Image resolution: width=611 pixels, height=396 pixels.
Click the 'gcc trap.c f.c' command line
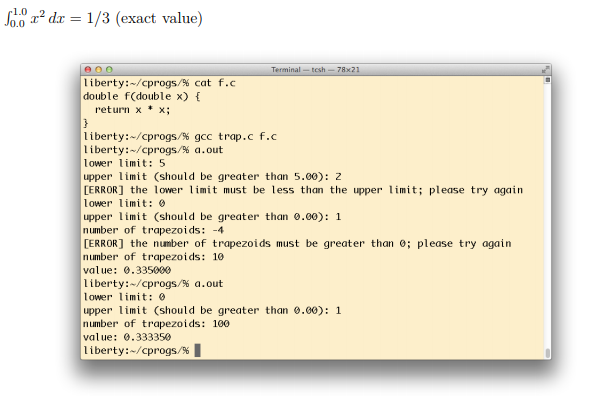coord(180,136)
